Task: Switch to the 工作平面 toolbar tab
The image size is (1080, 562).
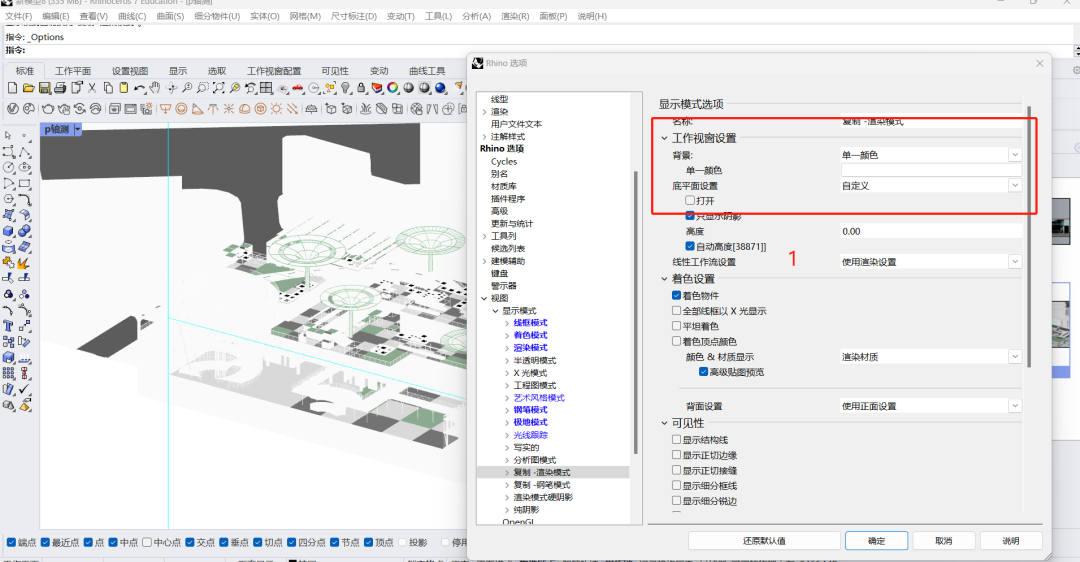Action: click(72, 71)
